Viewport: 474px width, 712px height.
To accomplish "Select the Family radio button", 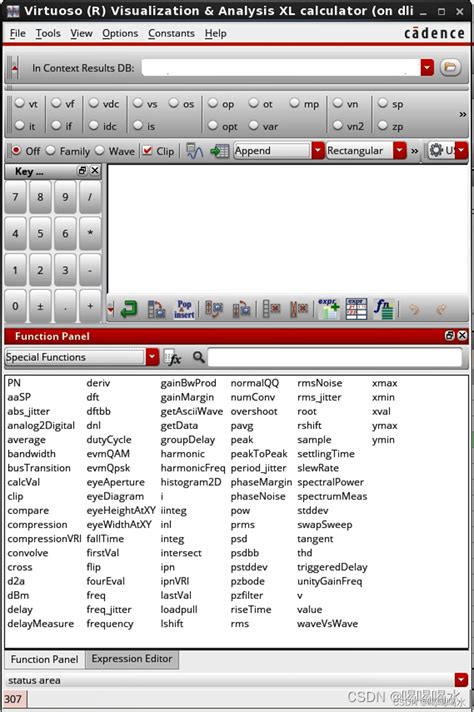I will (x=51, y=150).
